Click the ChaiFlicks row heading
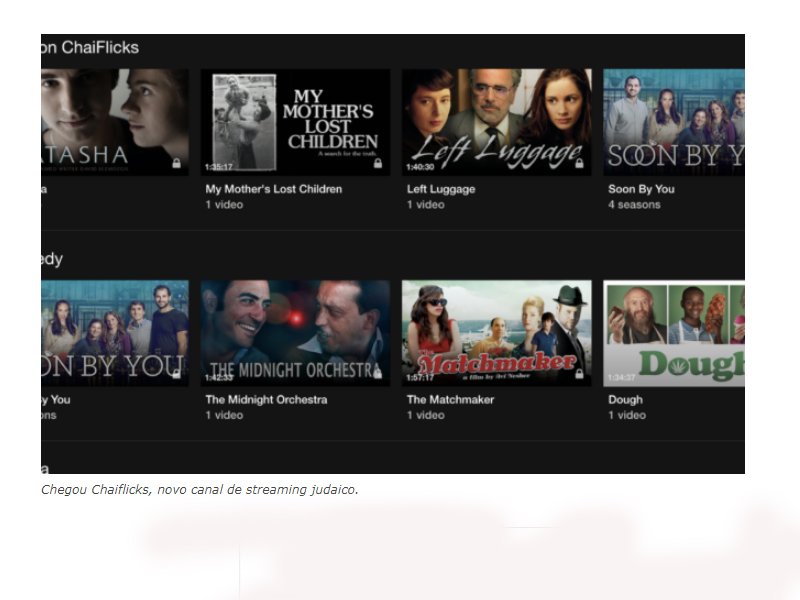 [90, 48]
